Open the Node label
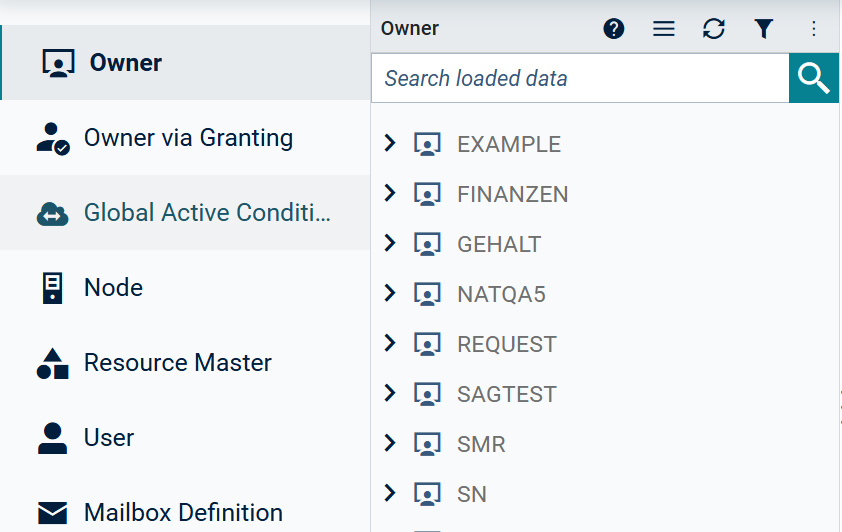 click(113, 288)
